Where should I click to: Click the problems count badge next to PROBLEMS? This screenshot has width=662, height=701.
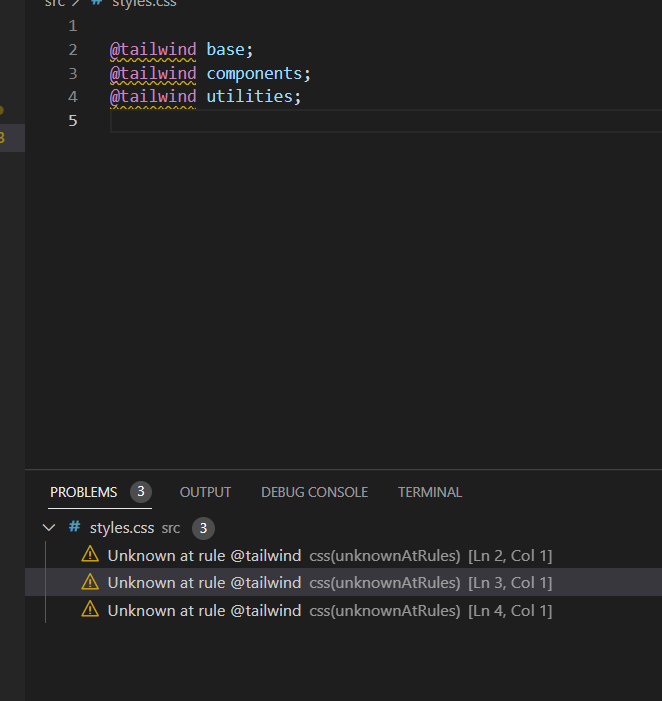141,492
